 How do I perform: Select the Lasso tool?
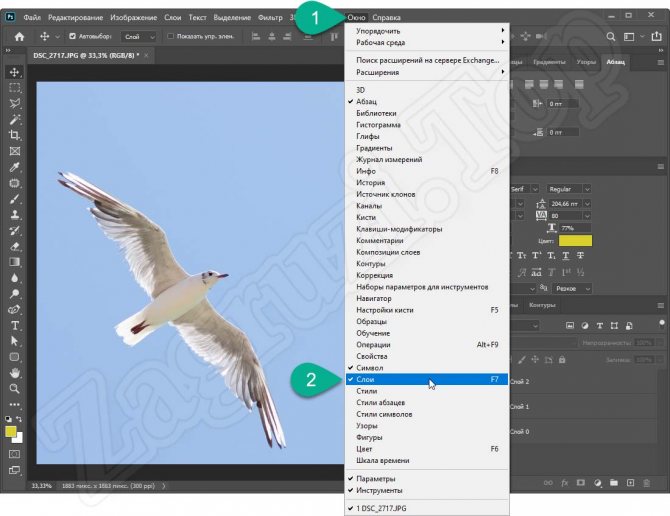pyautogui.click(x=15, y=104)
